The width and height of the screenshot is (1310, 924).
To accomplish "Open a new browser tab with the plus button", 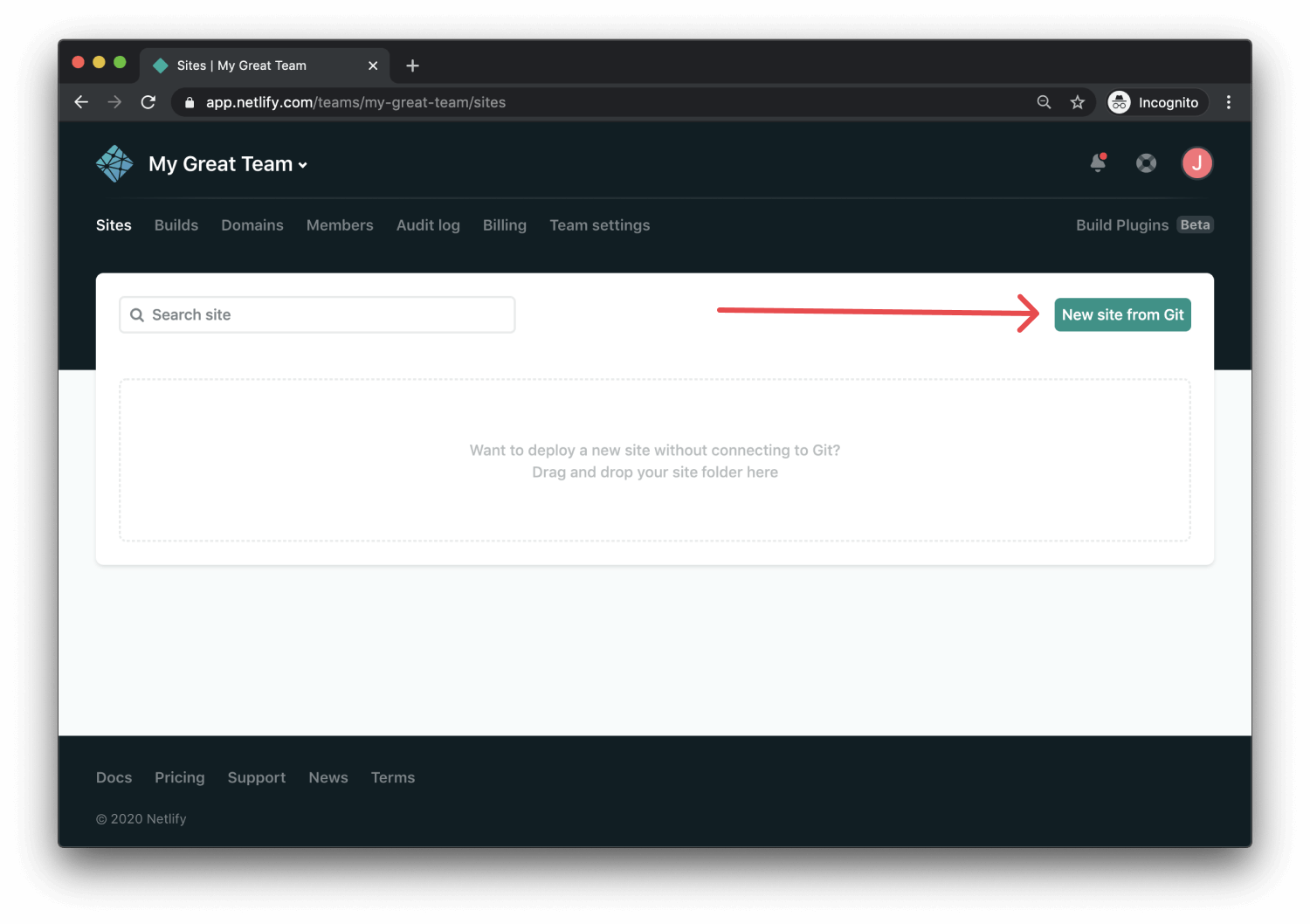I will click(412, 65).
